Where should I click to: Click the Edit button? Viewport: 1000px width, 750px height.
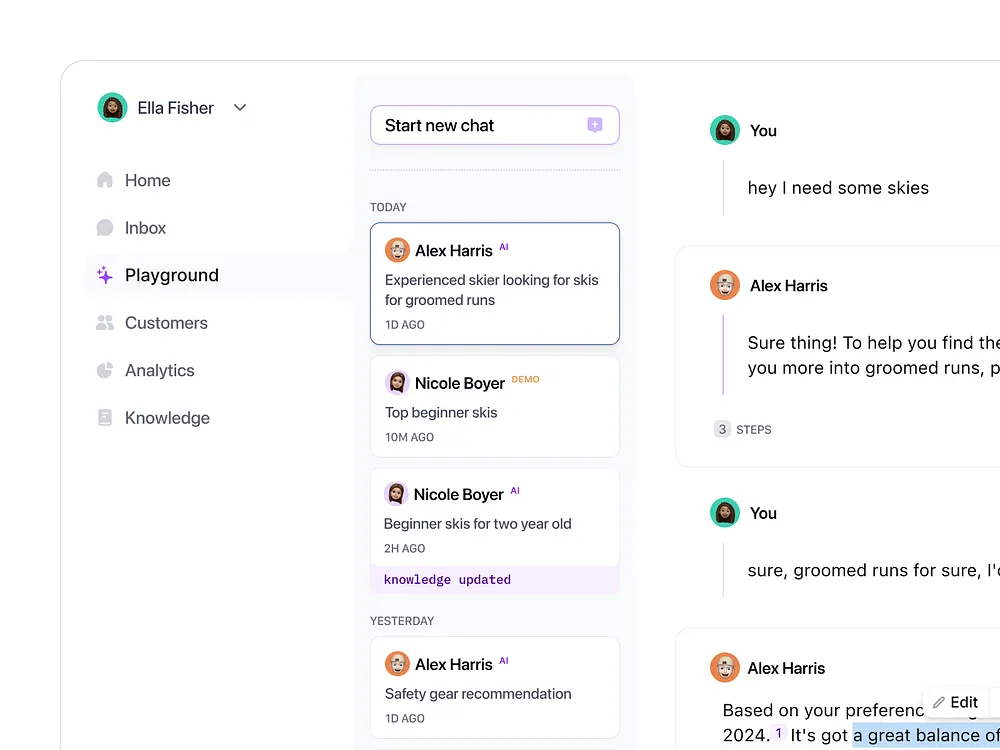click(x=955, y=702)
